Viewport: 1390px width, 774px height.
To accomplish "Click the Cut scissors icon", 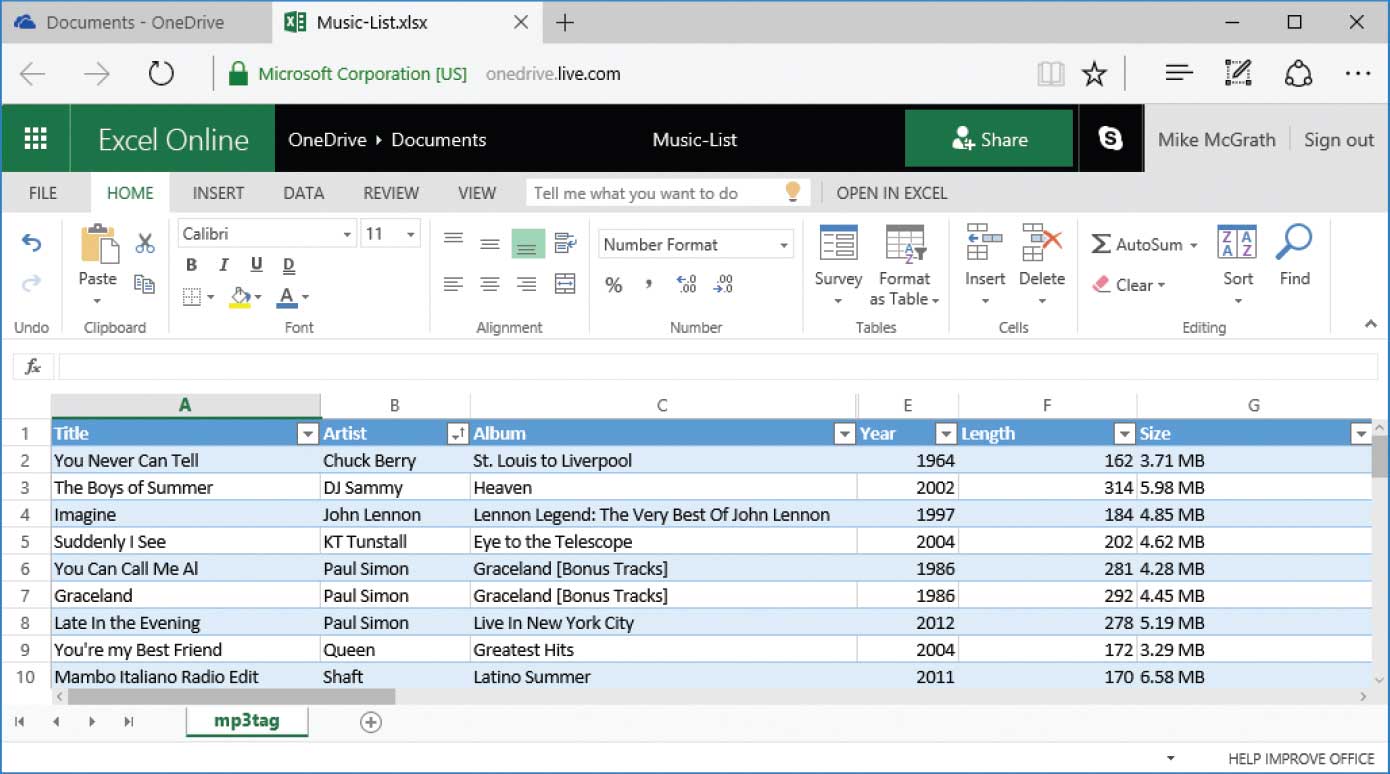I will pos(145,243).
